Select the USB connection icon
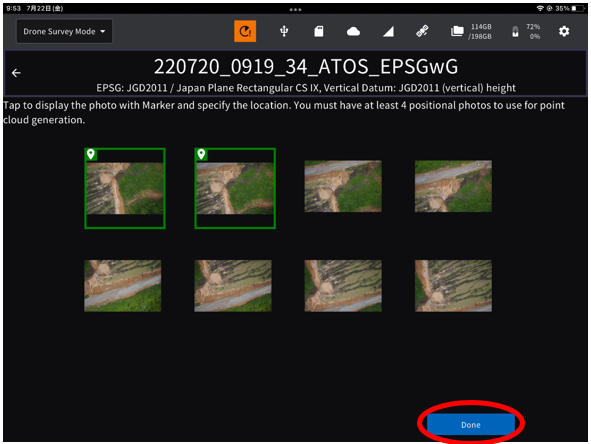Viewport: 591px width, 444px height. pos(284,31)
